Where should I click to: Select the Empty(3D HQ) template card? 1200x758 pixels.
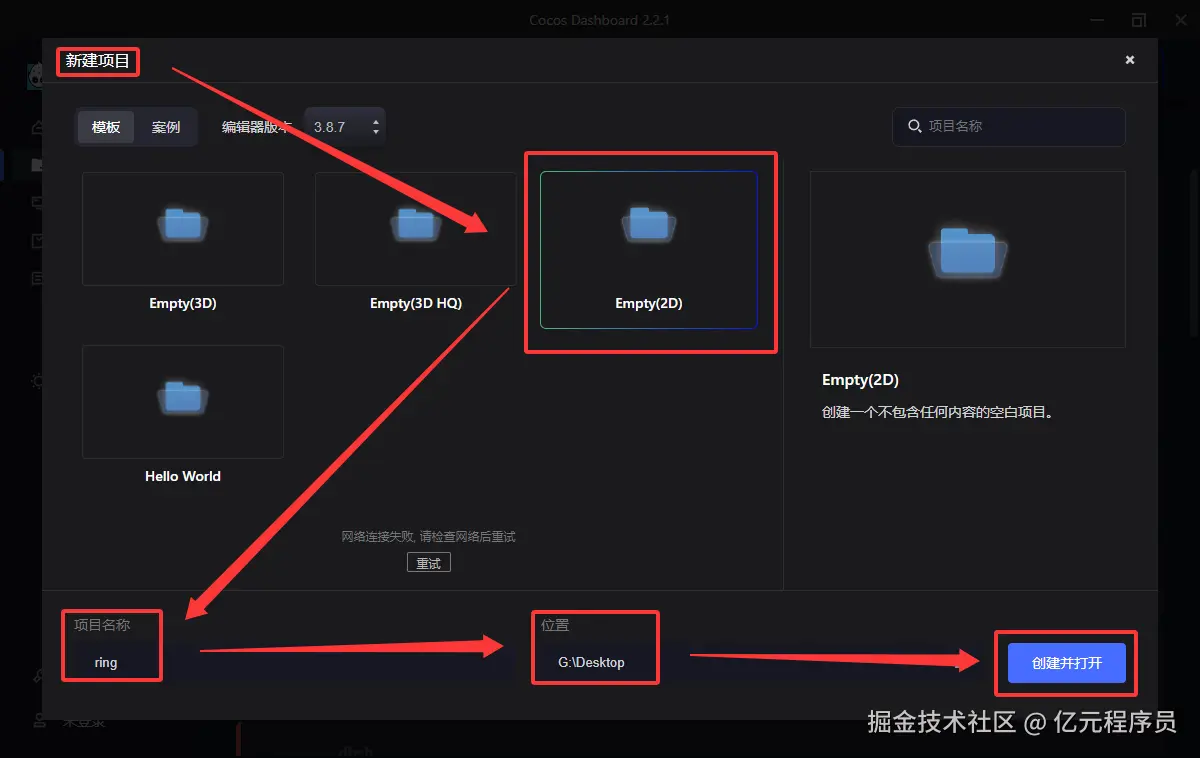pos(416,245)
